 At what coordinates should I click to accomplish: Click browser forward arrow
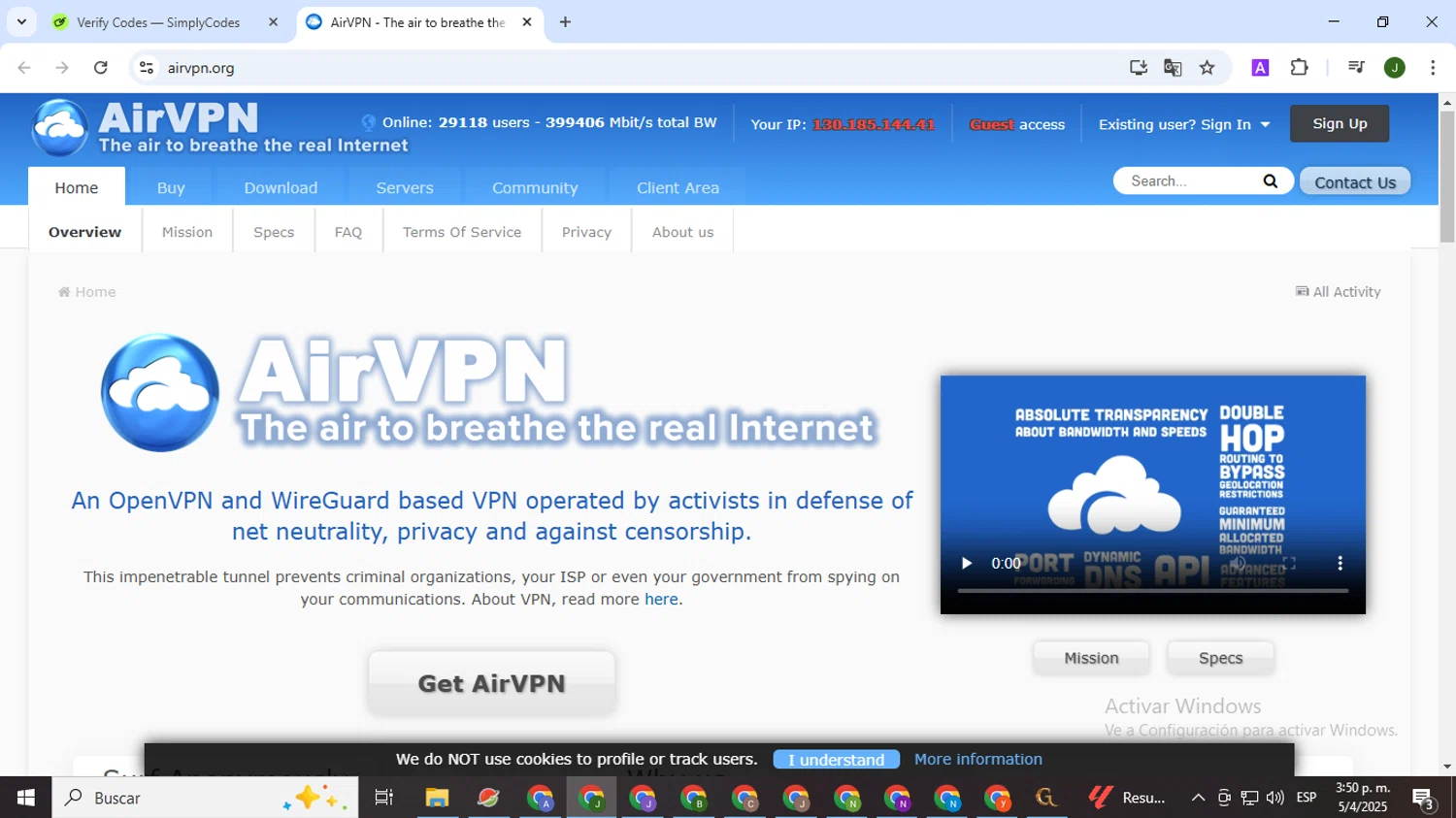pos(62,68)
